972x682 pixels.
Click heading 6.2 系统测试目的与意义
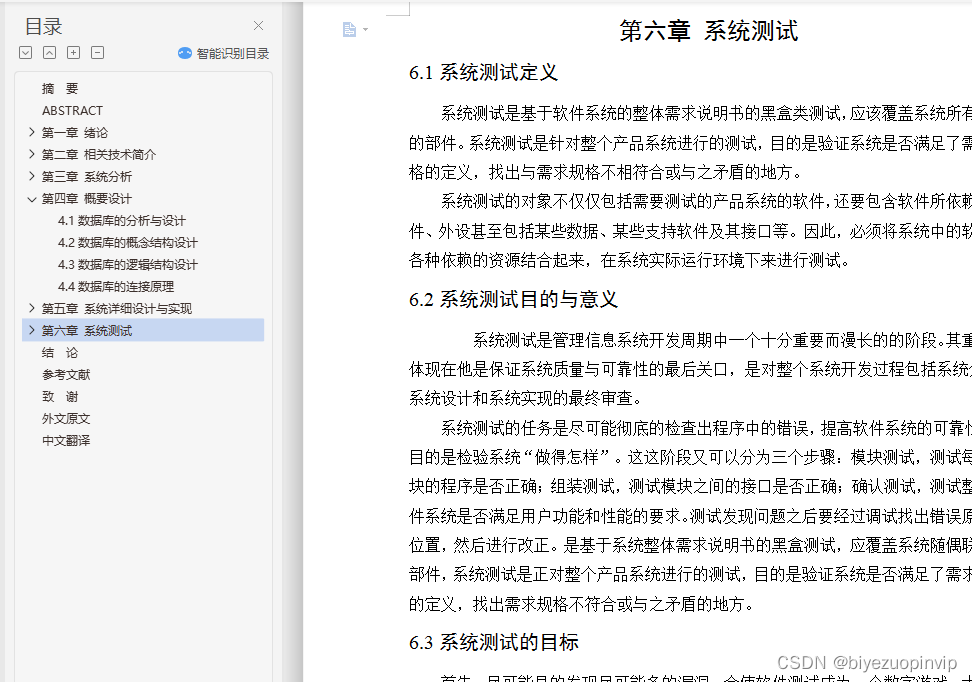513,299
